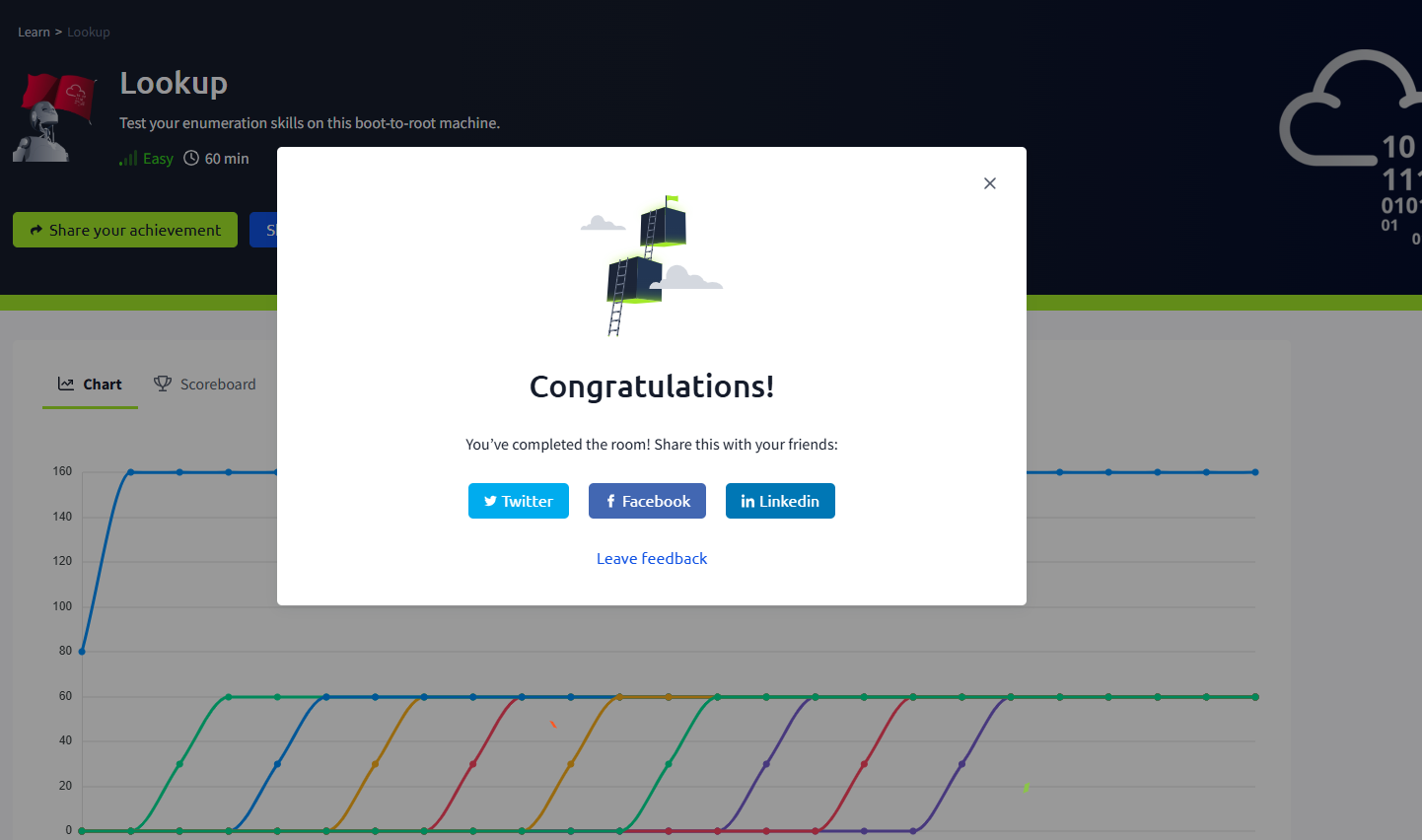Click the Facebook f icon
The height and width of the screenshot is (840, 1422).
point(611,501)
